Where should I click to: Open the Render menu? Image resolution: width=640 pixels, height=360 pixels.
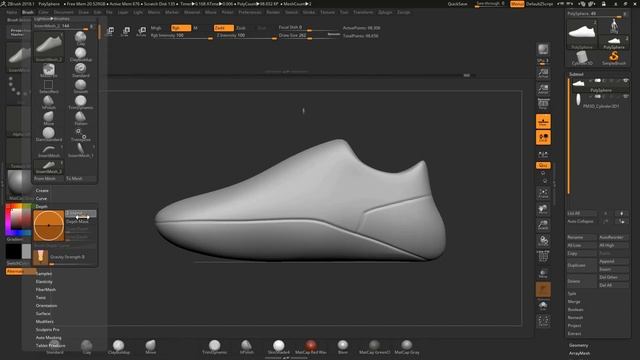pos(273,12)
